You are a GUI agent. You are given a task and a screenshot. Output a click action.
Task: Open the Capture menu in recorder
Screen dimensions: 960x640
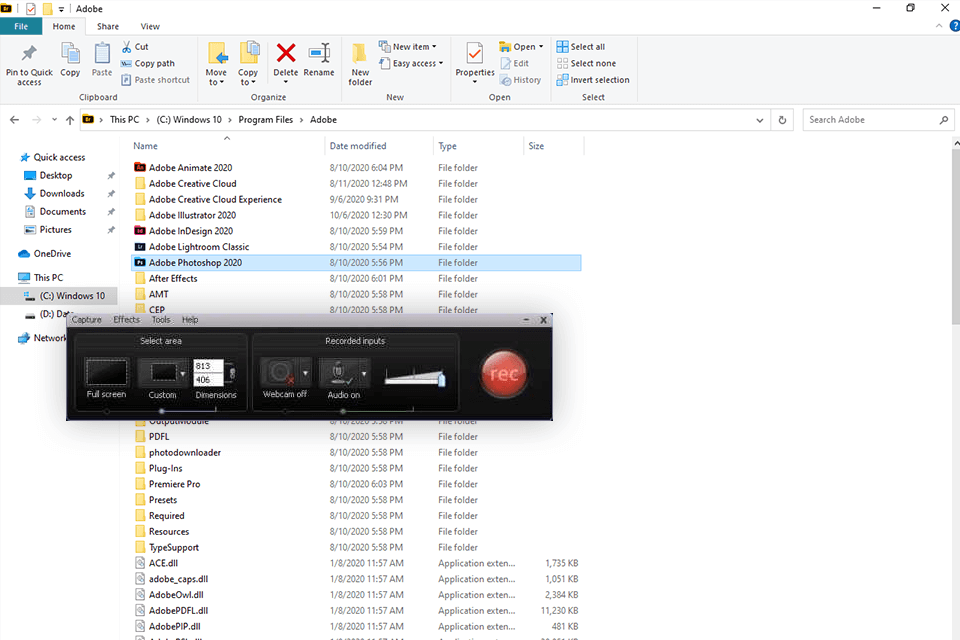[87, 320]
